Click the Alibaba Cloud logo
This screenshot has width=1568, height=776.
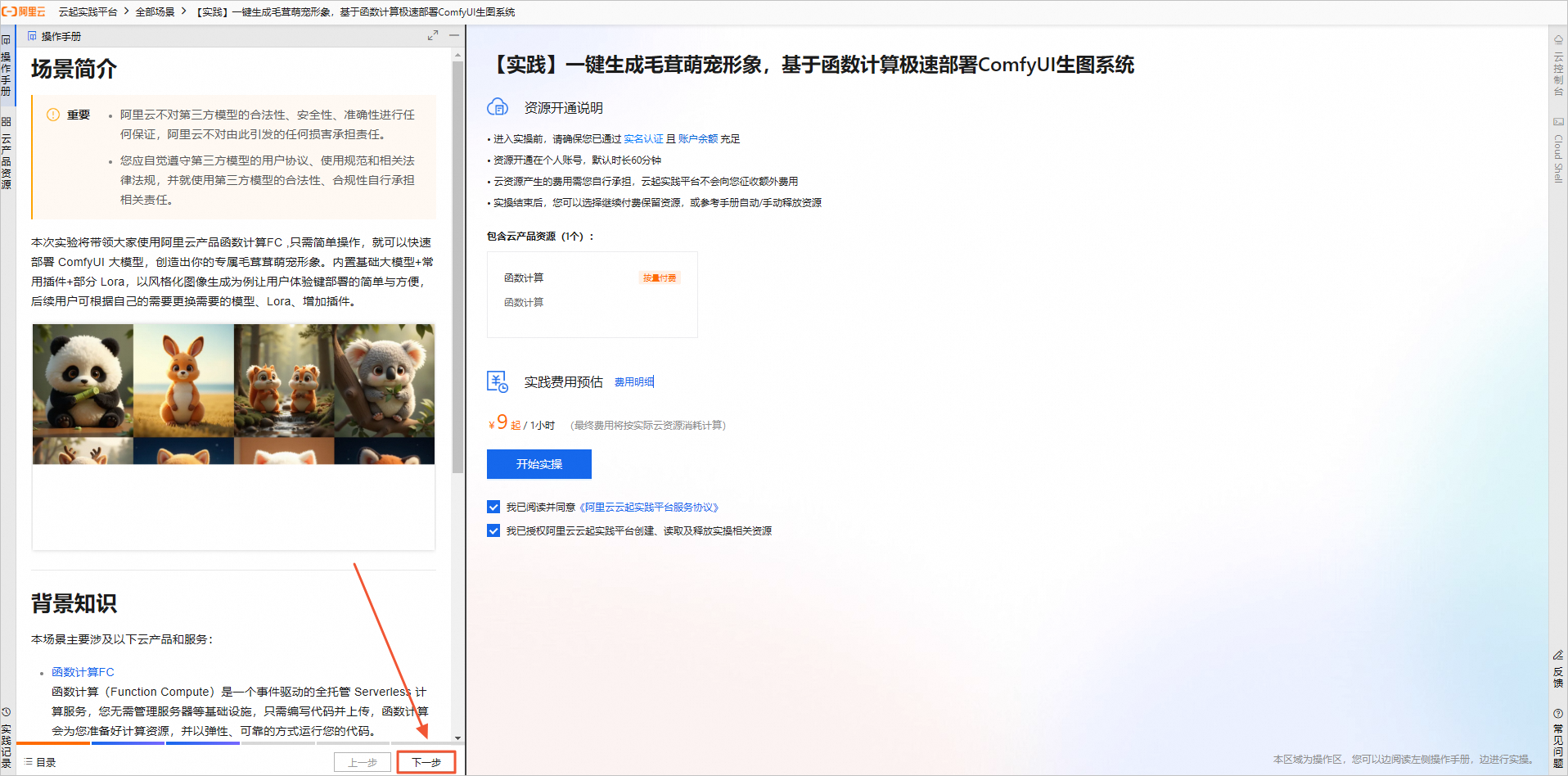(x=24, y=11)
